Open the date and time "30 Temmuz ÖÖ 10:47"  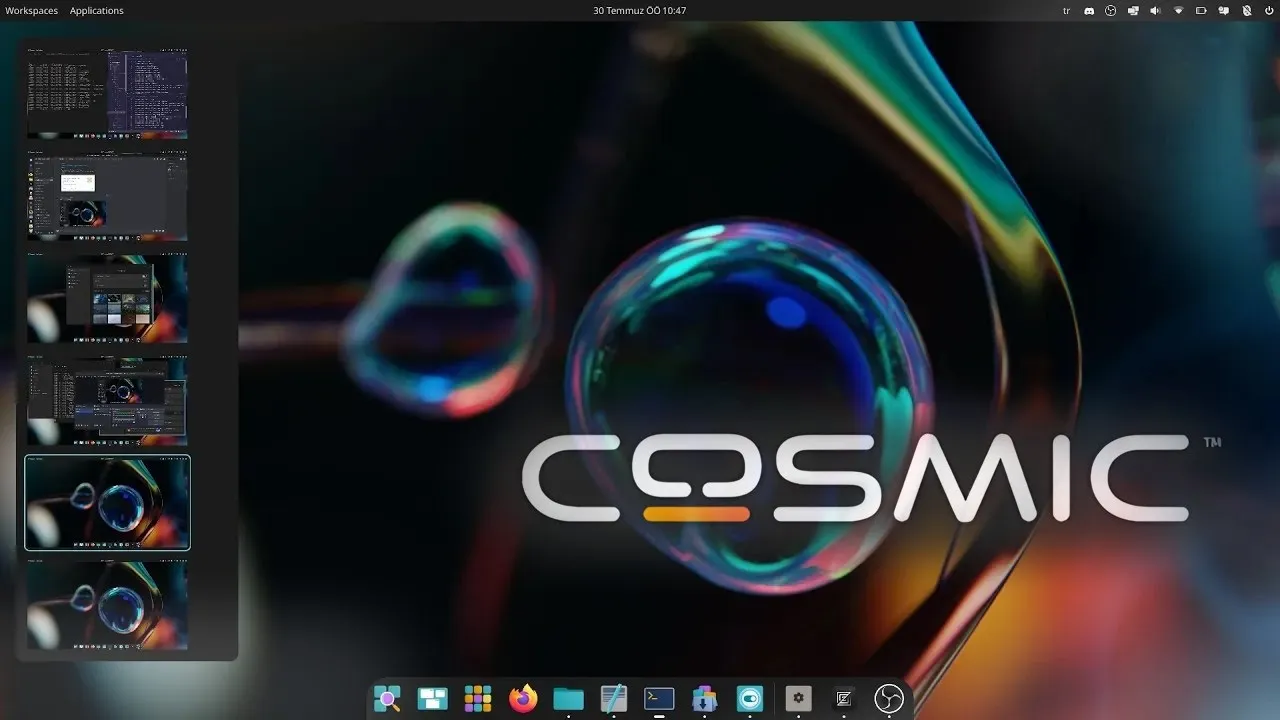[x=640, y=10]
